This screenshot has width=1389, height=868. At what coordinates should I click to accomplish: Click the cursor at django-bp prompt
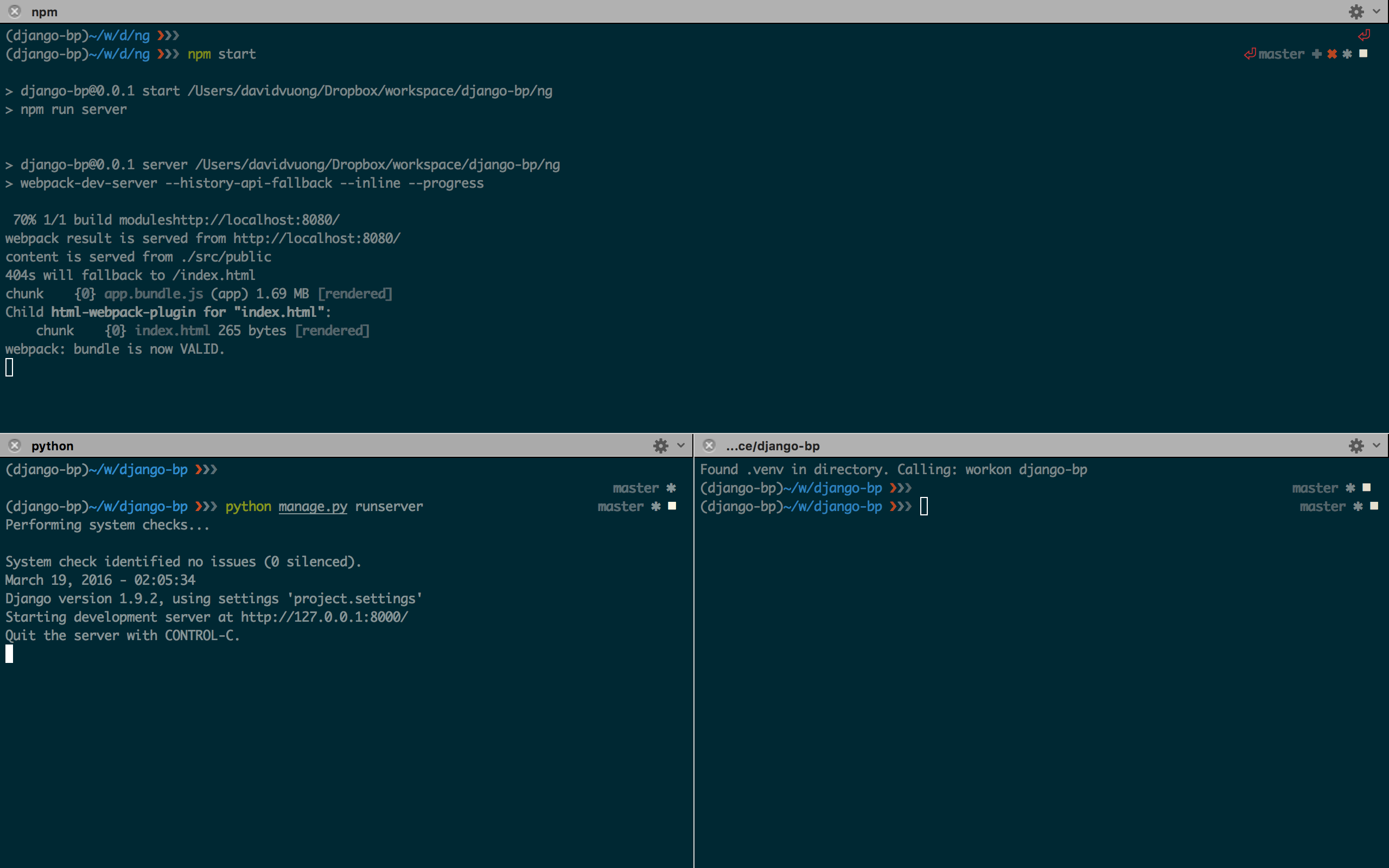click(x=924, y=506)
